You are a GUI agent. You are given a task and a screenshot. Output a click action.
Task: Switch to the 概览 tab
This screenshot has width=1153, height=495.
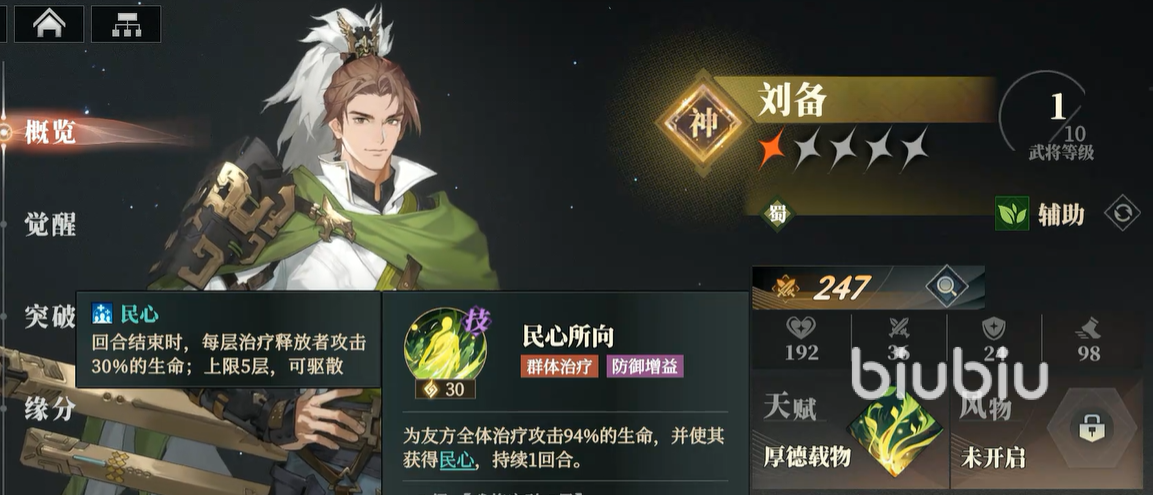click(x=50, y=132)
